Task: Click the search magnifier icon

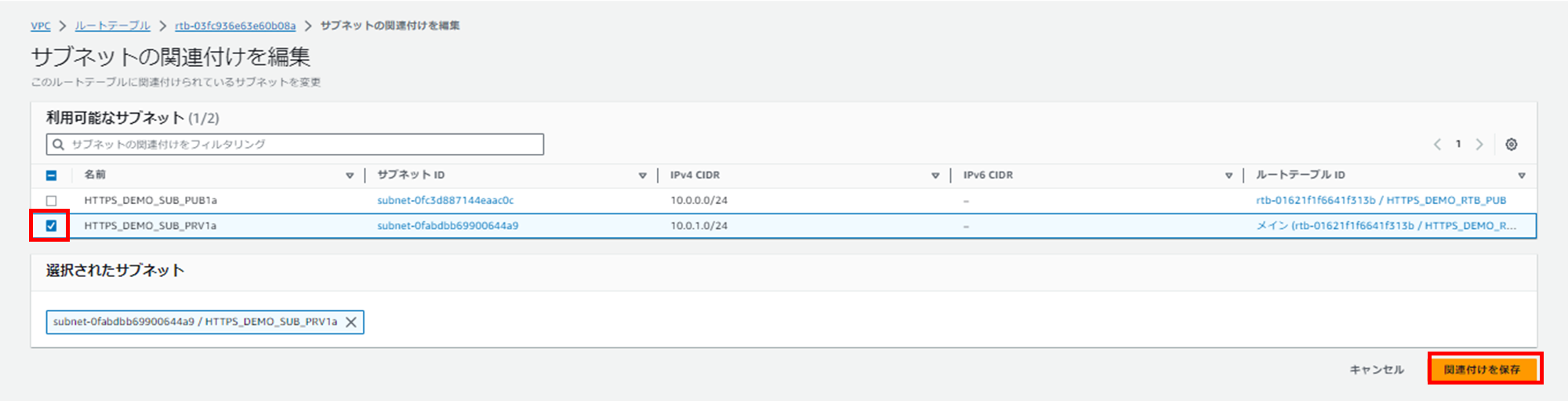Action: 58,144
